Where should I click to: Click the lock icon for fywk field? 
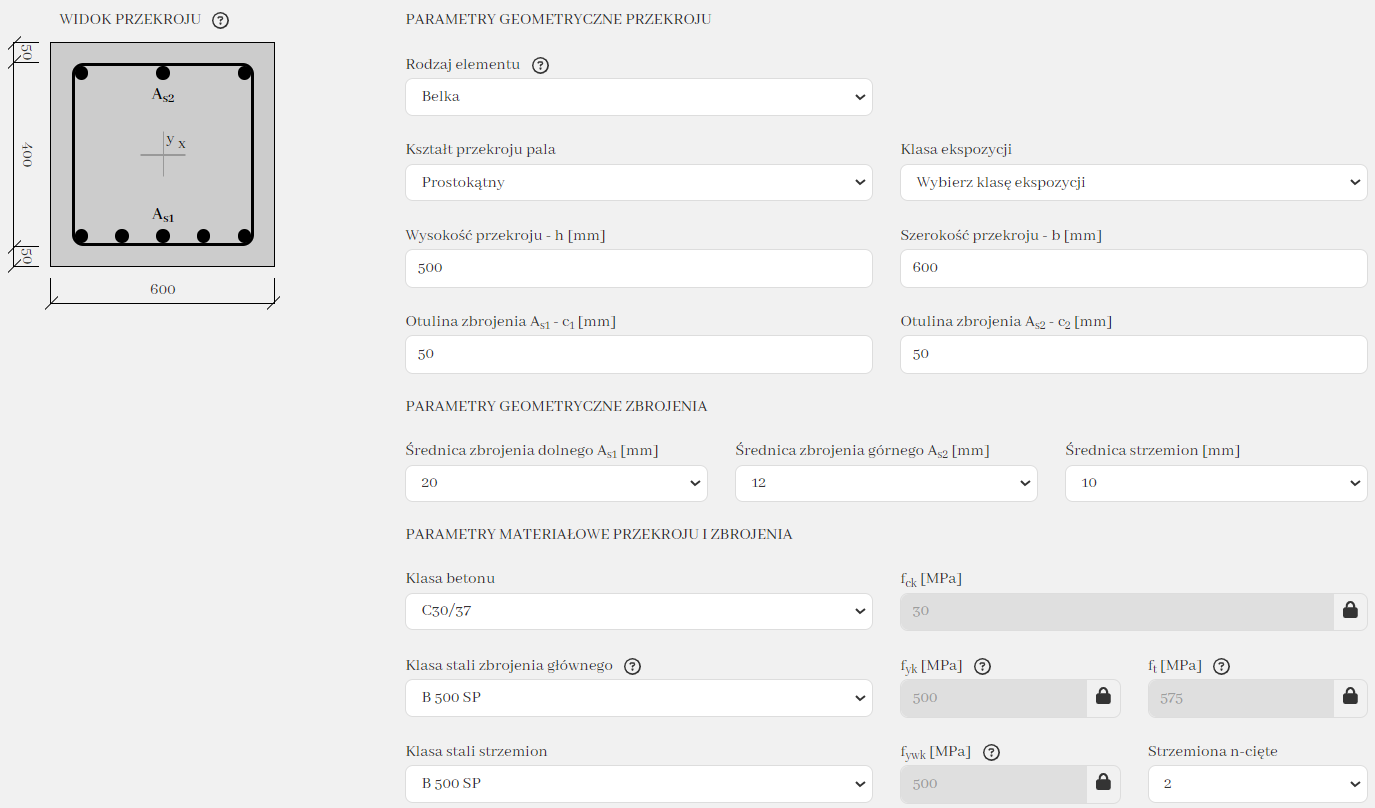point(1103,784)
